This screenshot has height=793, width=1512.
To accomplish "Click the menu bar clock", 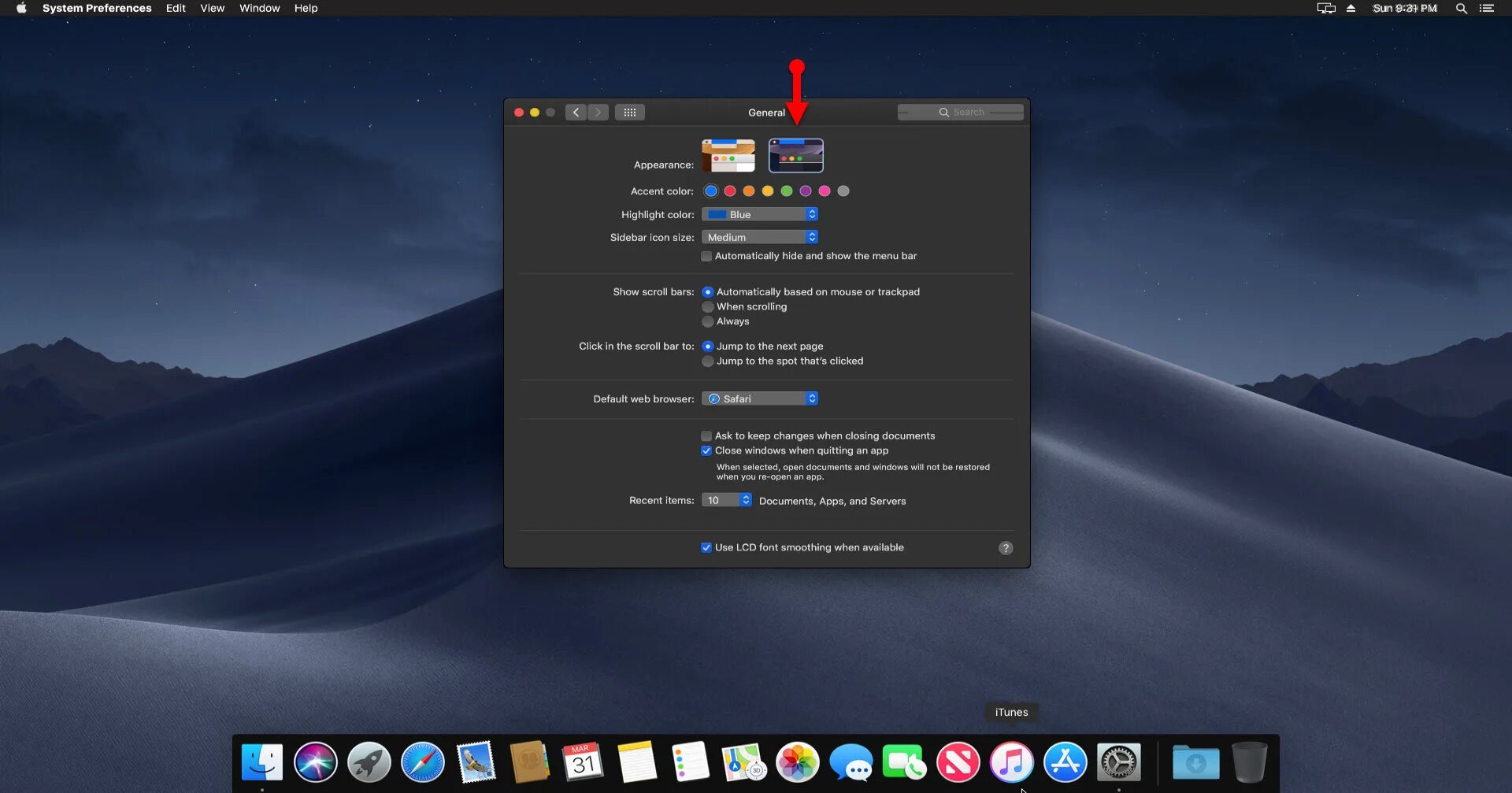I will 1405,8.
